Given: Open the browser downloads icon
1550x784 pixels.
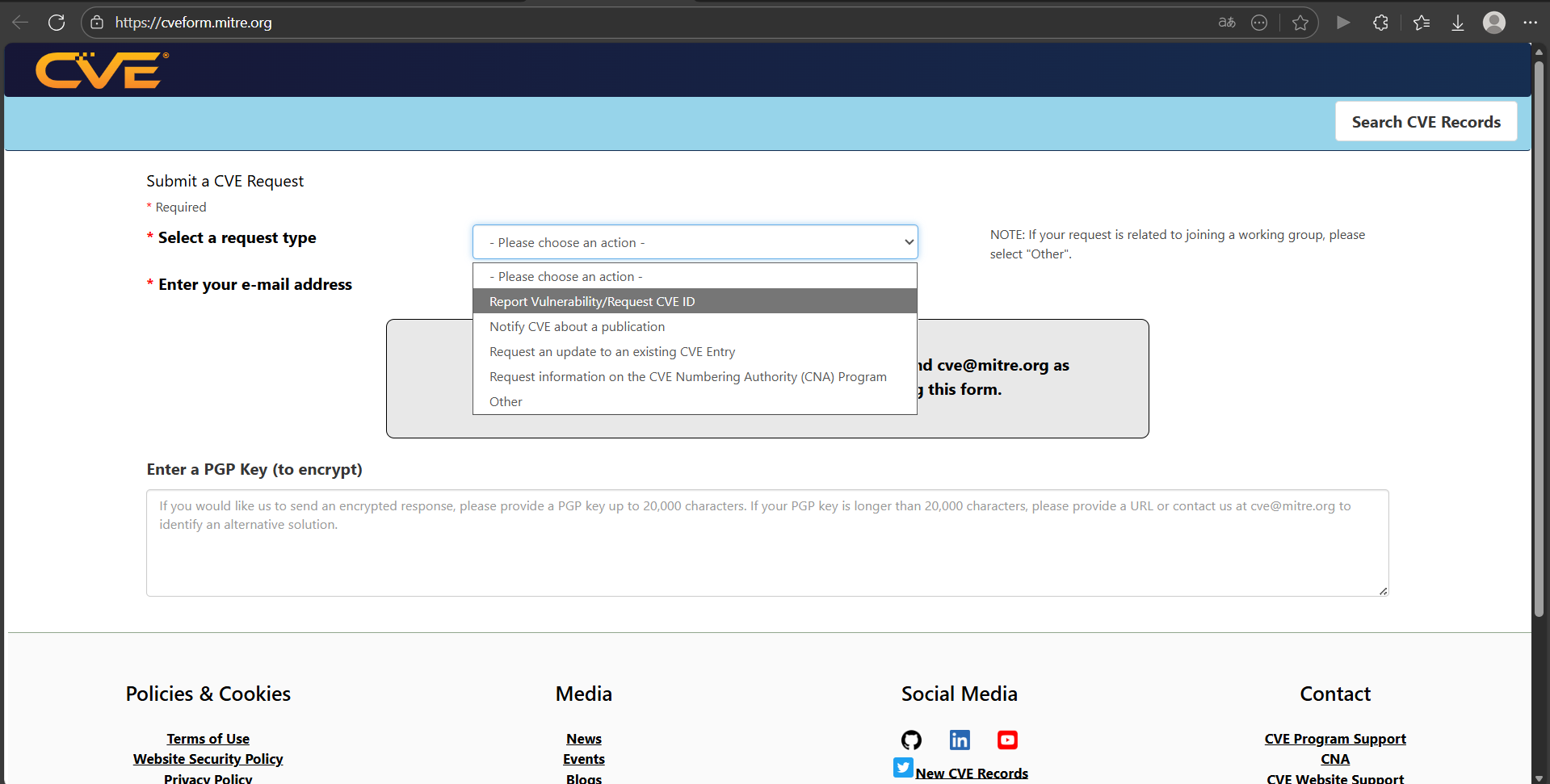Looking at the screenshot, I should coord(1457,23).
